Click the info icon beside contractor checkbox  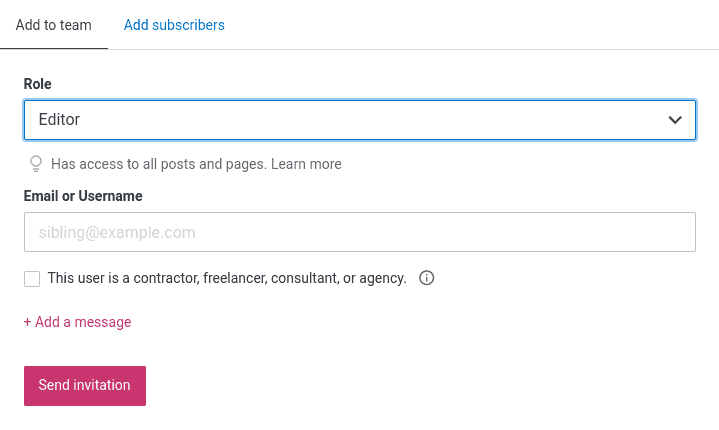coord(426,278)
